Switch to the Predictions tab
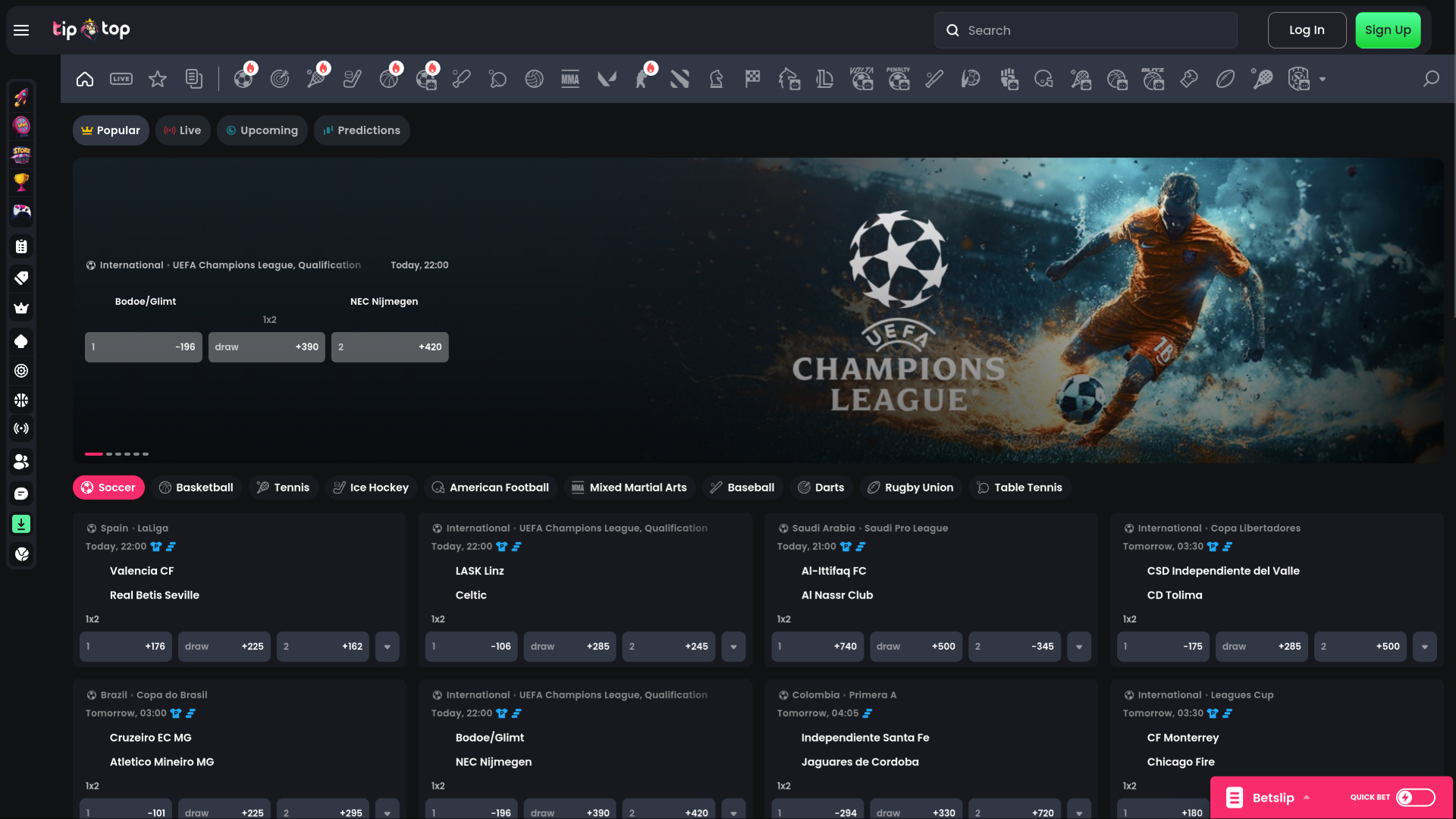This screenshot has width=1456, height=819. [x=362, y=130]
